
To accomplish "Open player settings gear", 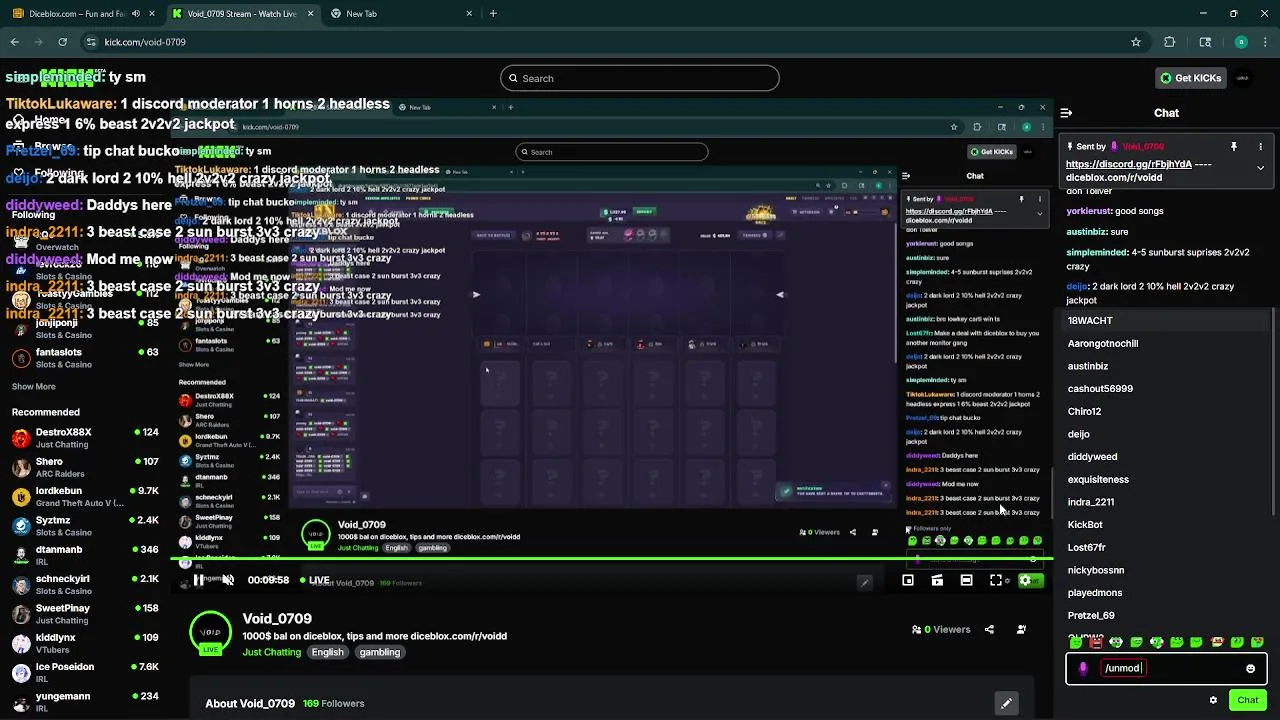I will pos(1025,580).
